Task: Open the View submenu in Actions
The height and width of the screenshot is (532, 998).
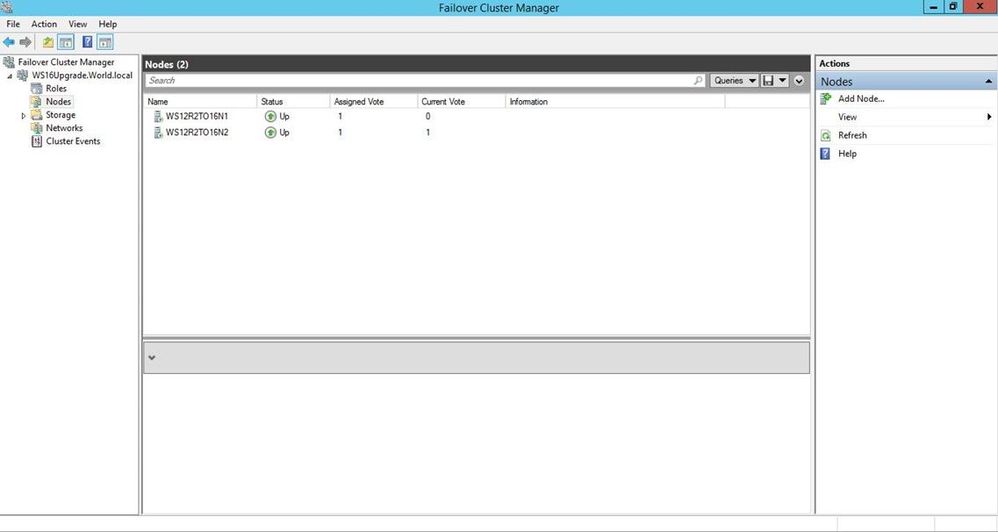Action: (x=847, y=117)
